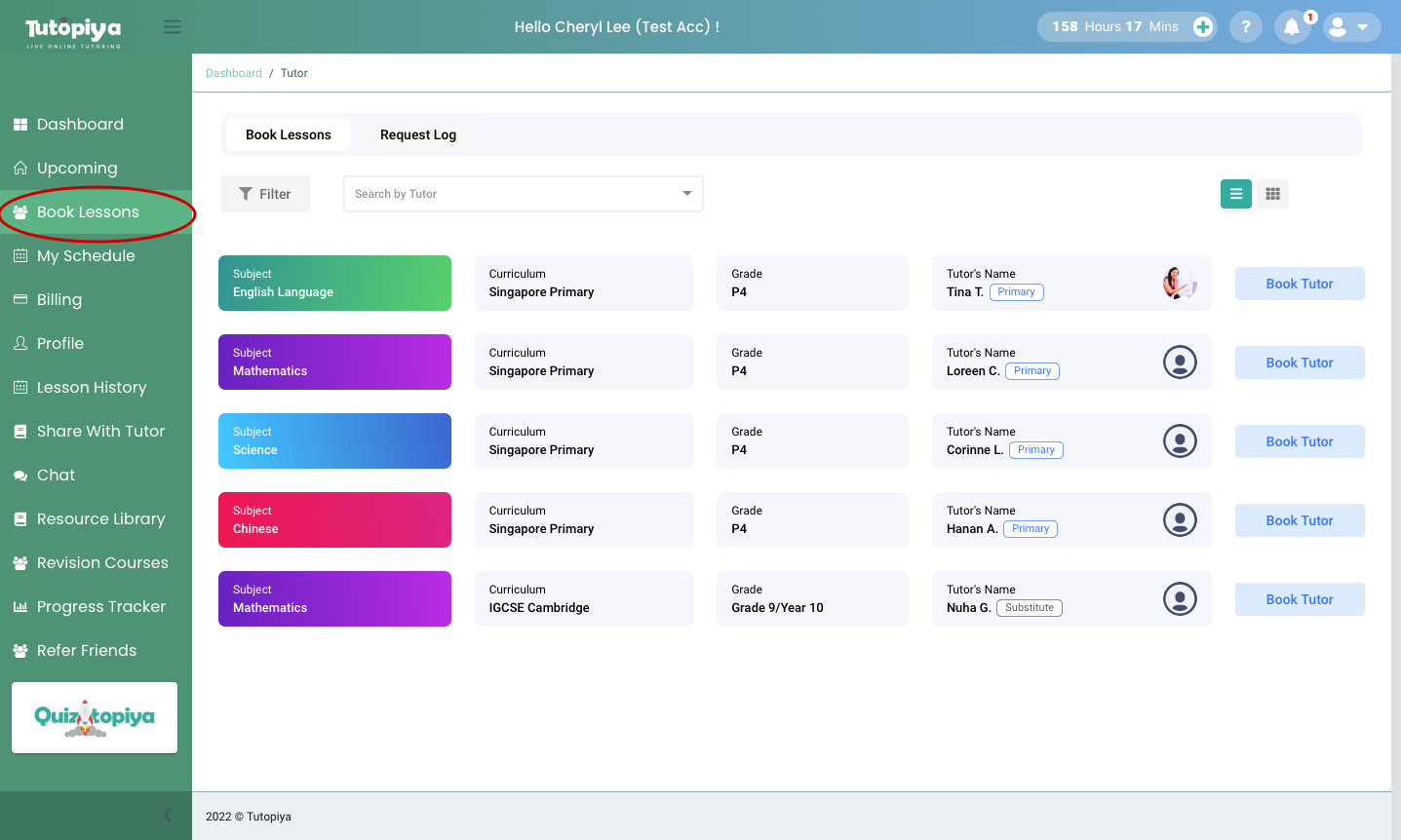Open Tina T.'s tutor profile picture
Image resolution: width=1401 pixels, height=840 pixels.
pos(1180,284)
